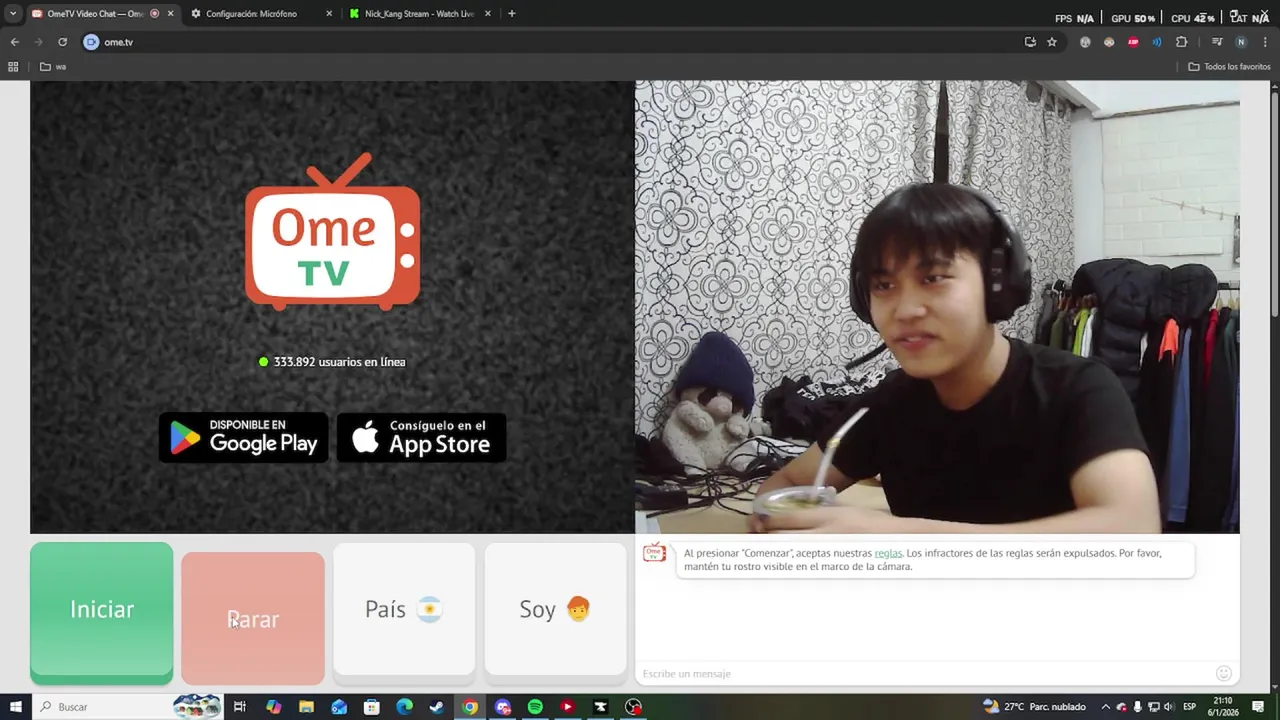Close the Nick_Kang Stream tab
Screen dimensions: 1280x720
pos(488,14)
